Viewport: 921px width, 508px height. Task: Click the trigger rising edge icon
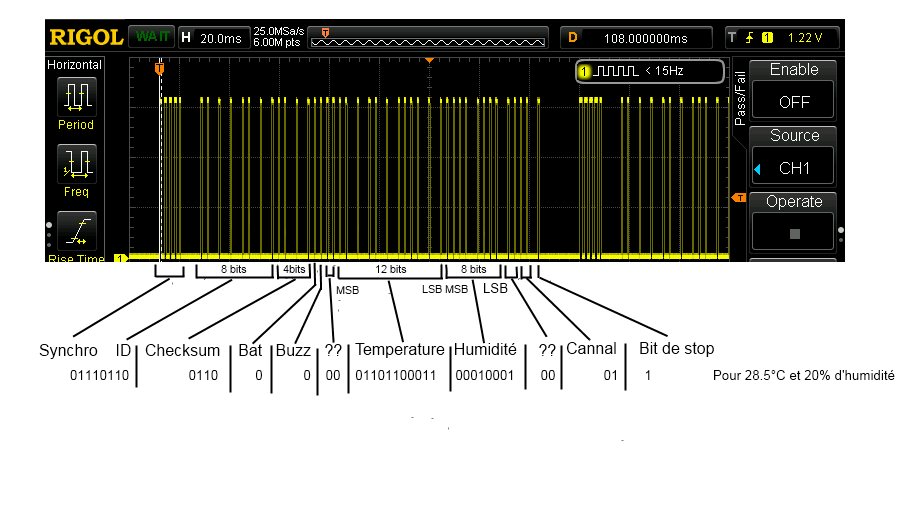coord(749,38)
